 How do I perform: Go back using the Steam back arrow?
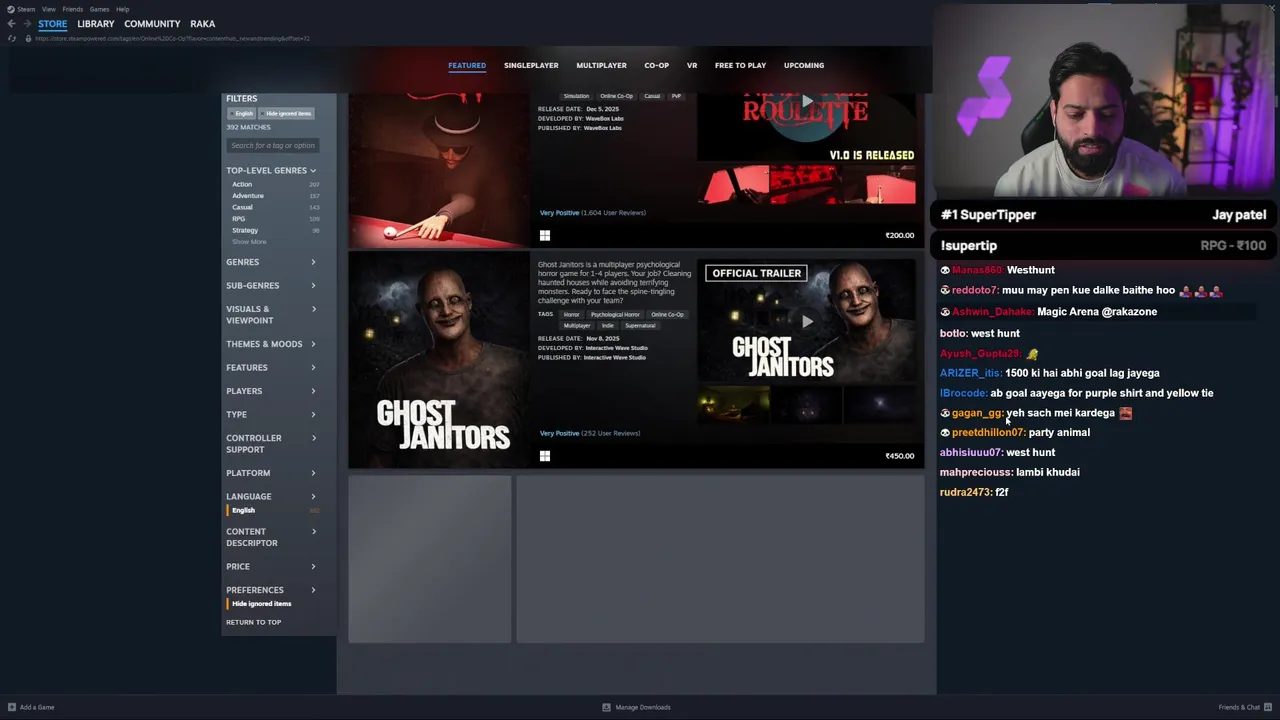coord(11,24)
